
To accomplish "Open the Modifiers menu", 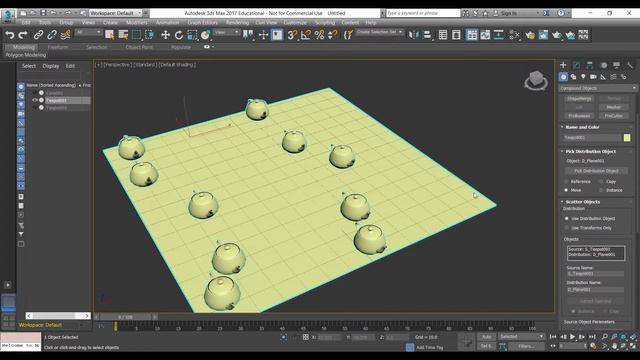I will 137,22.
